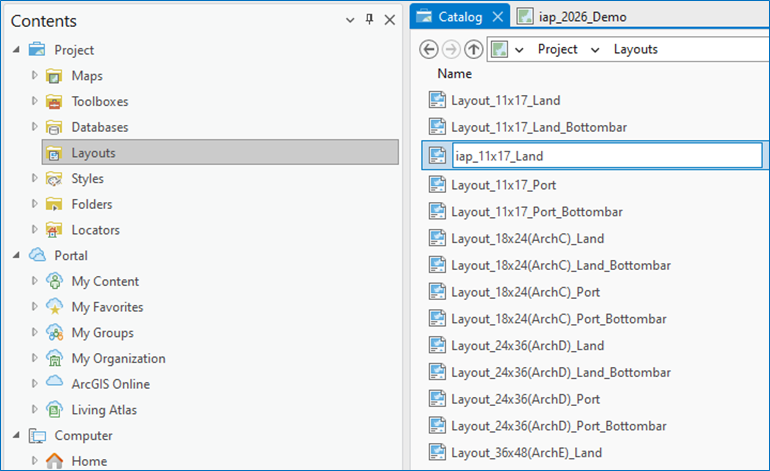
Task: Click the layout icon beside Layout_24x36(ArchD)_Port
Action: pos(437,398)
